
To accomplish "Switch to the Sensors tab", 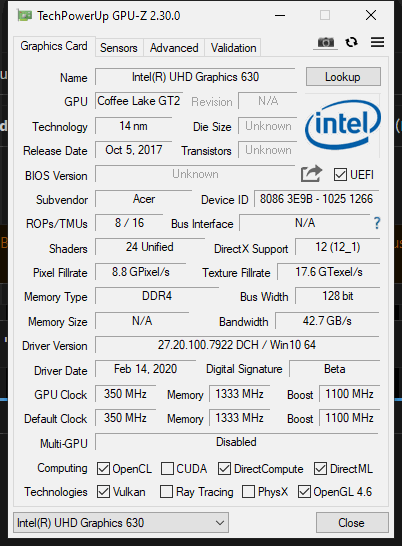I will coord(118,48).
